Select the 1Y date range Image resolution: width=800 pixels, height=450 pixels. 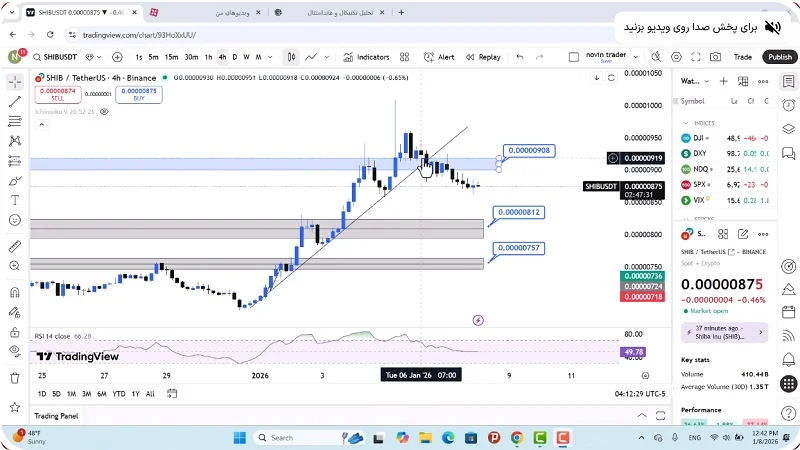pyautogui.click(x=135, y=394)
